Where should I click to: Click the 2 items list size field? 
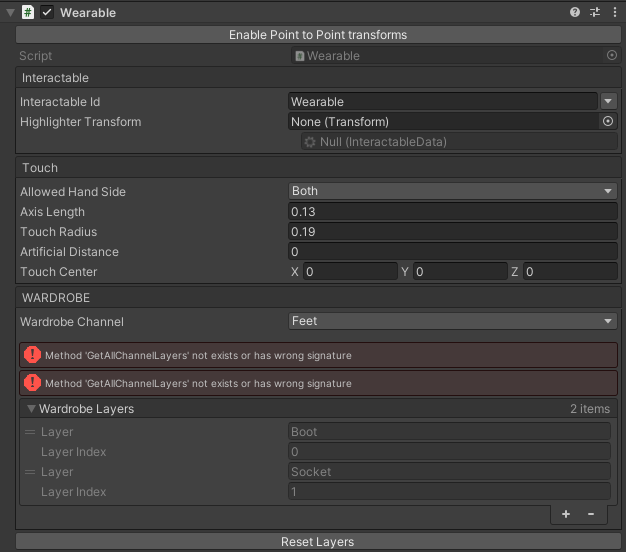[x=590, y=409]
